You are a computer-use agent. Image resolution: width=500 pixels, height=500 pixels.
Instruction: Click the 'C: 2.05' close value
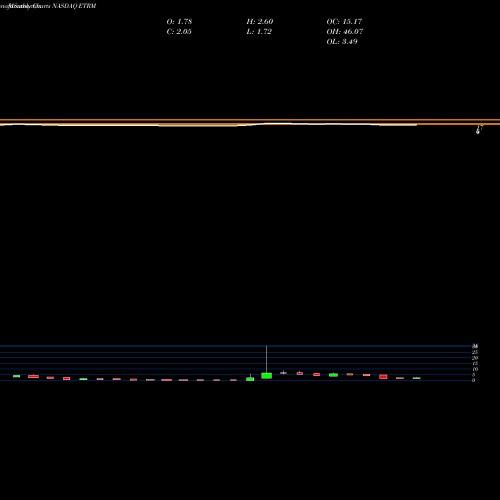(x=179, y=32)
